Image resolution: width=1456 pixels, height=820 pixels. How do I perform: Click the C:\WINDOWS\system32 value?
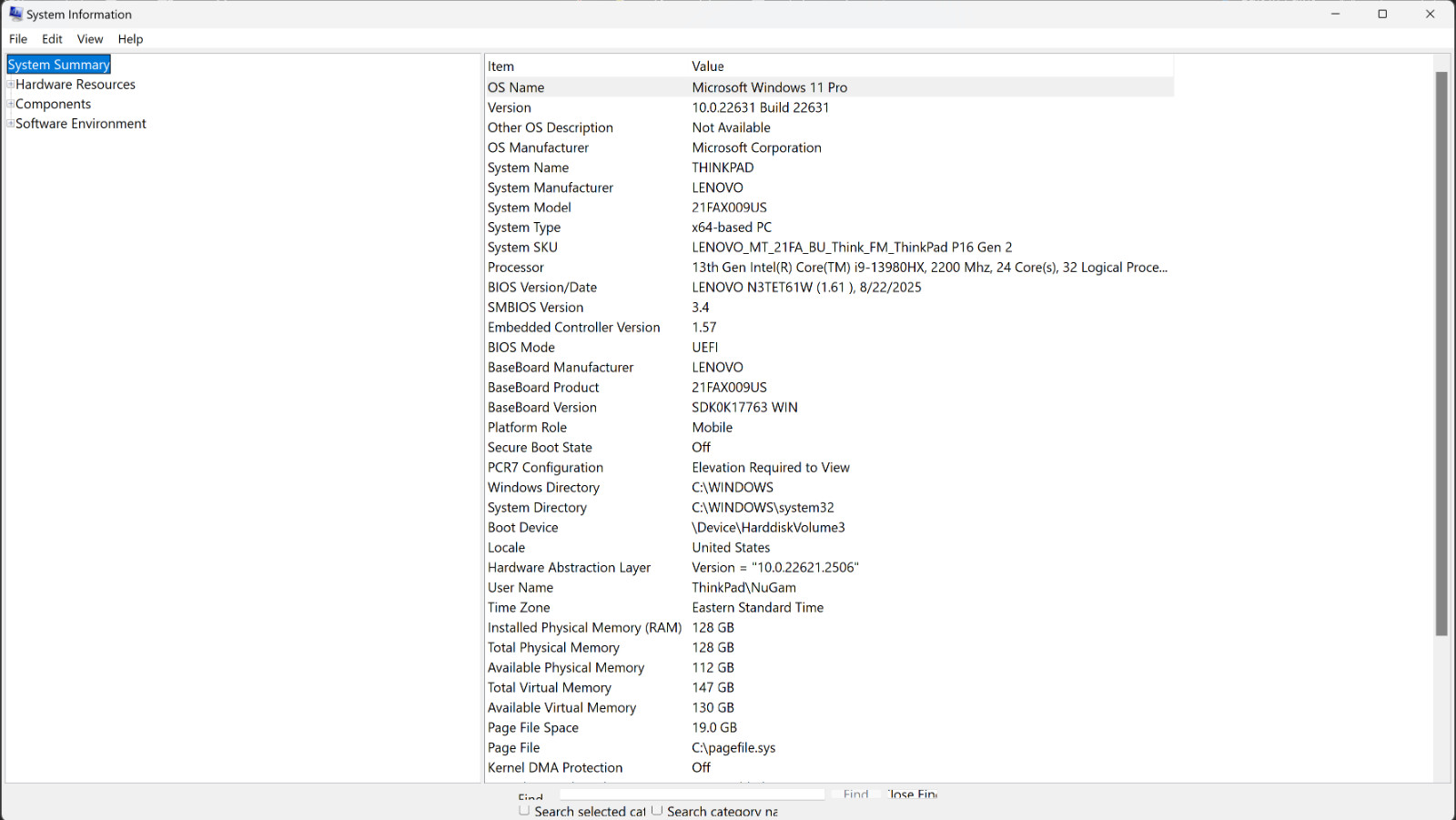pos(763,508)
